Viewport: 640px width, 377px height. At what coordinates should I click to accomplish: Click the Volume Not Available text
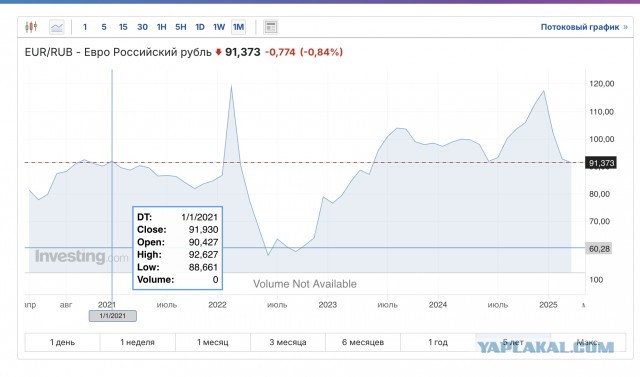[x=305, y=284]
